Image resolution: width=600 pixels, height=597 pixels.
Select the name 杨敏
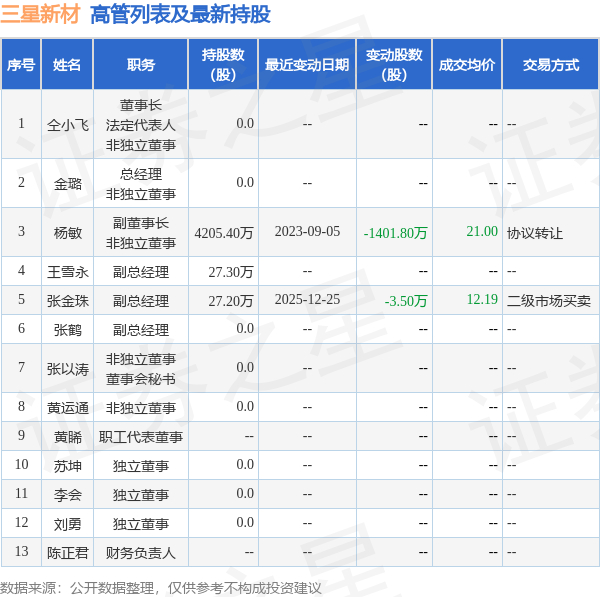[x=68, y=233]
